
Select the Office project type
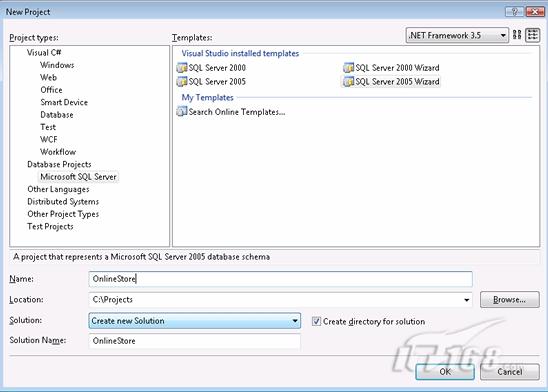(x=51, y=90)
